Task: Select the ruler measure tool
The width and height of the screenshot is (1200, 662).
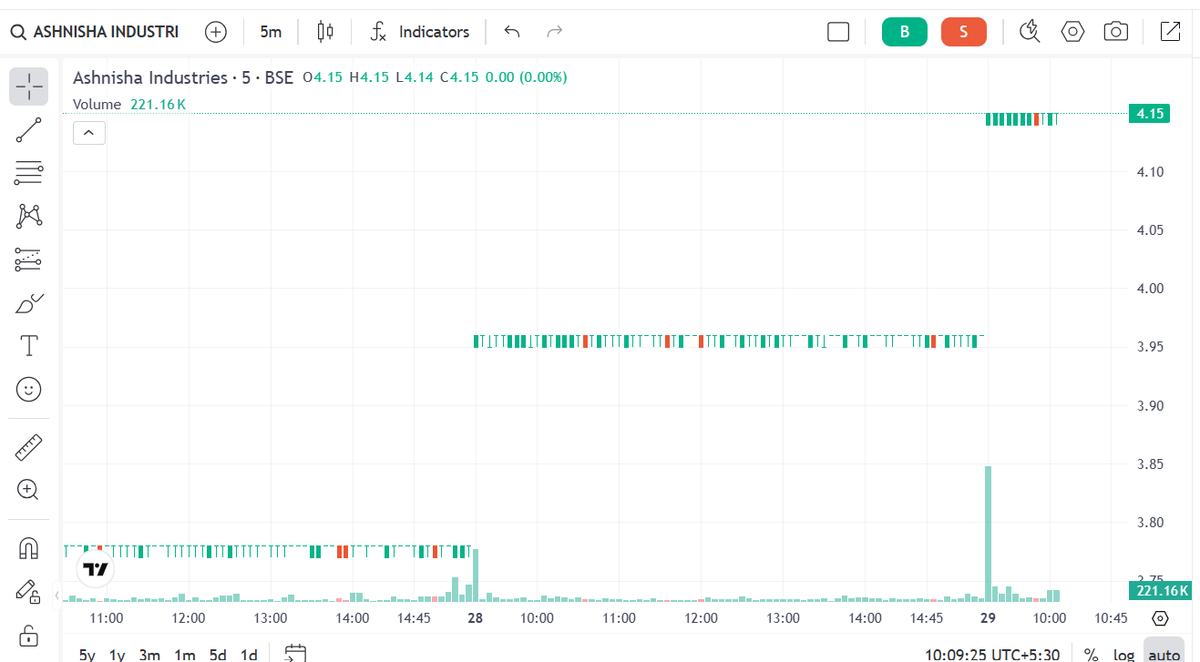Action: (x=29, y=446)
